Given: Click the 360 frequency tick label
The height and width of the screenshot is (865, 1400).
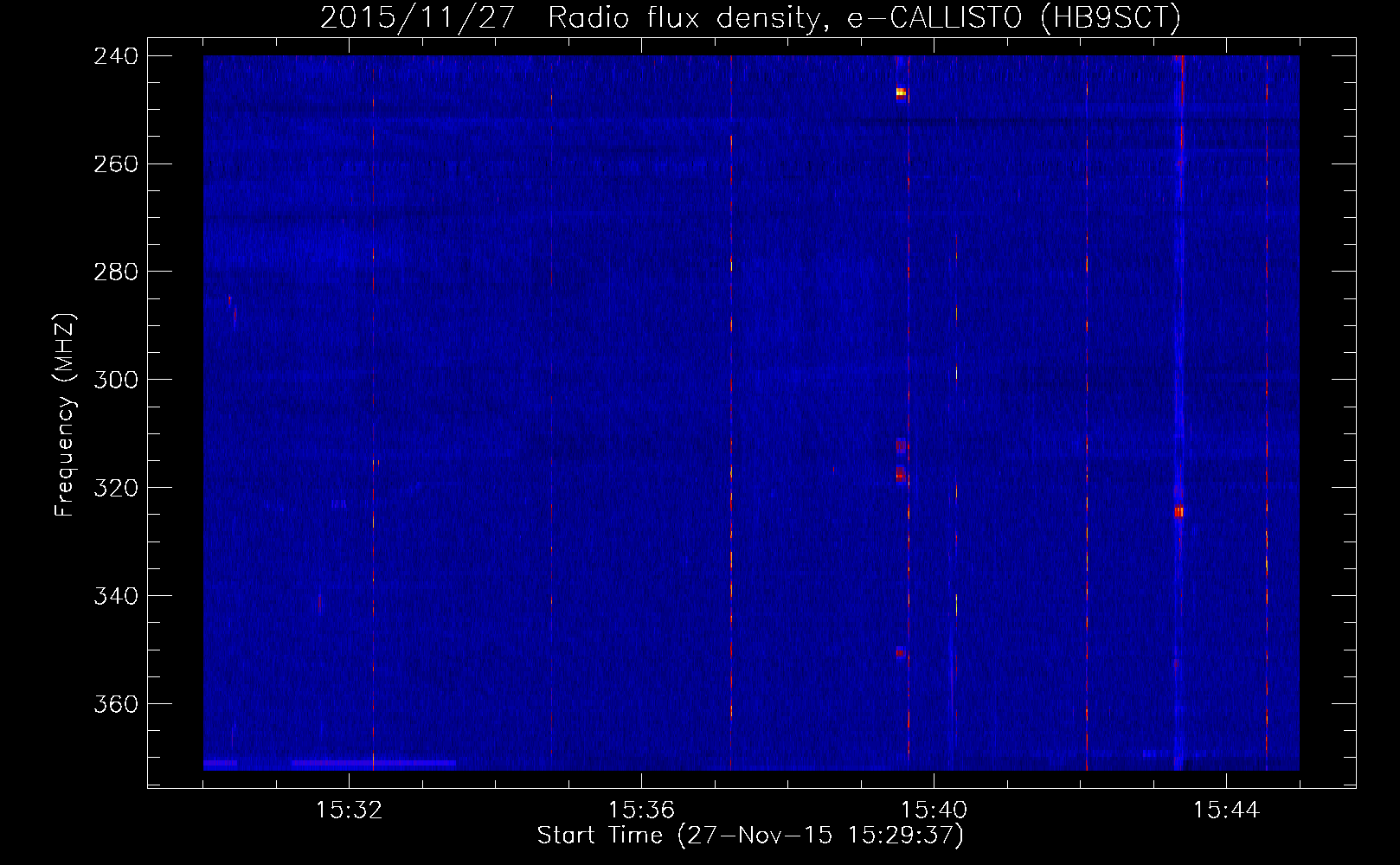Looking at the screenshot, I should (116, 705).
